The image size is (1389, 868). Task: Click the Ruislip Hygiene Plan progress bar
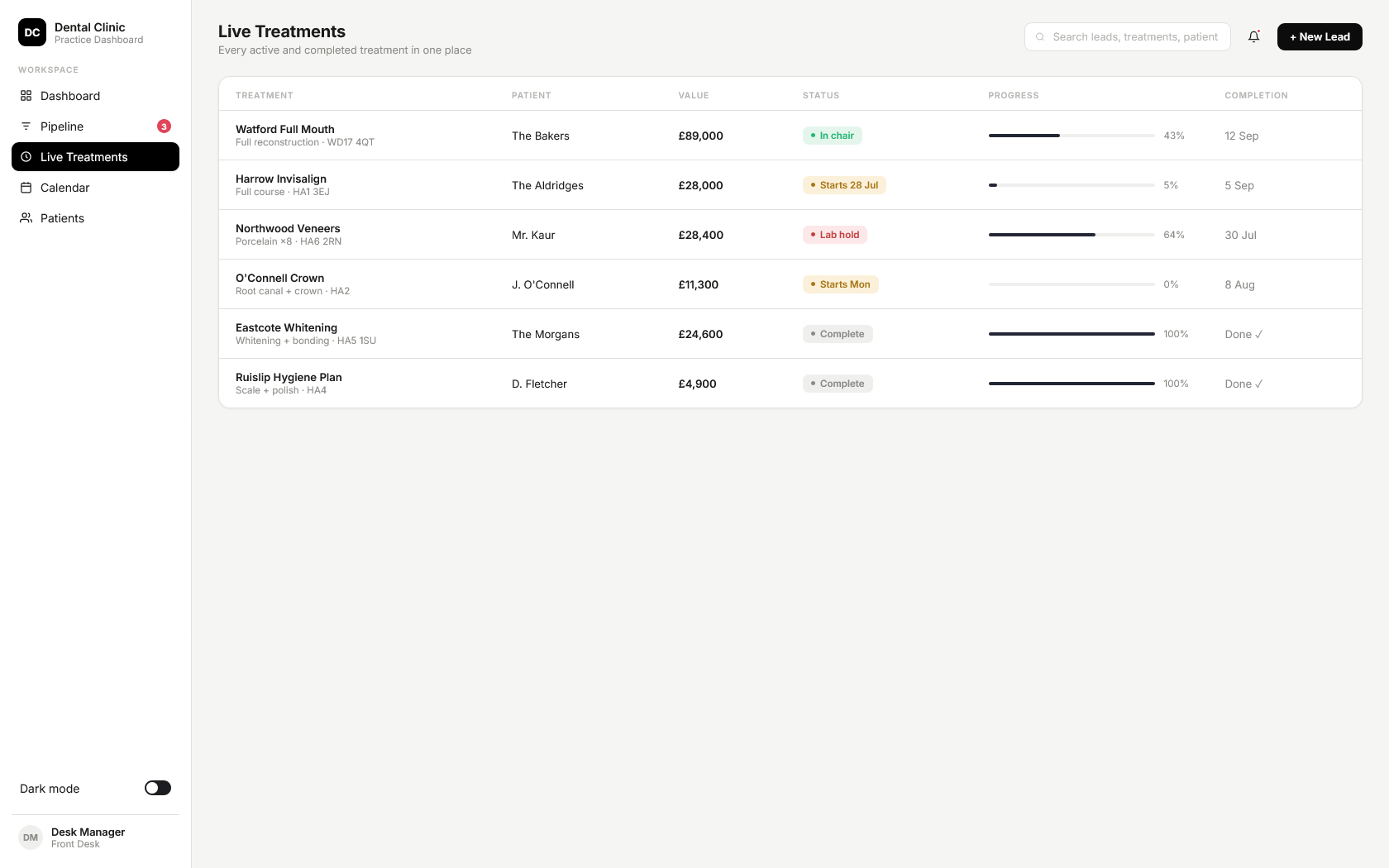tap(1072, 384)
